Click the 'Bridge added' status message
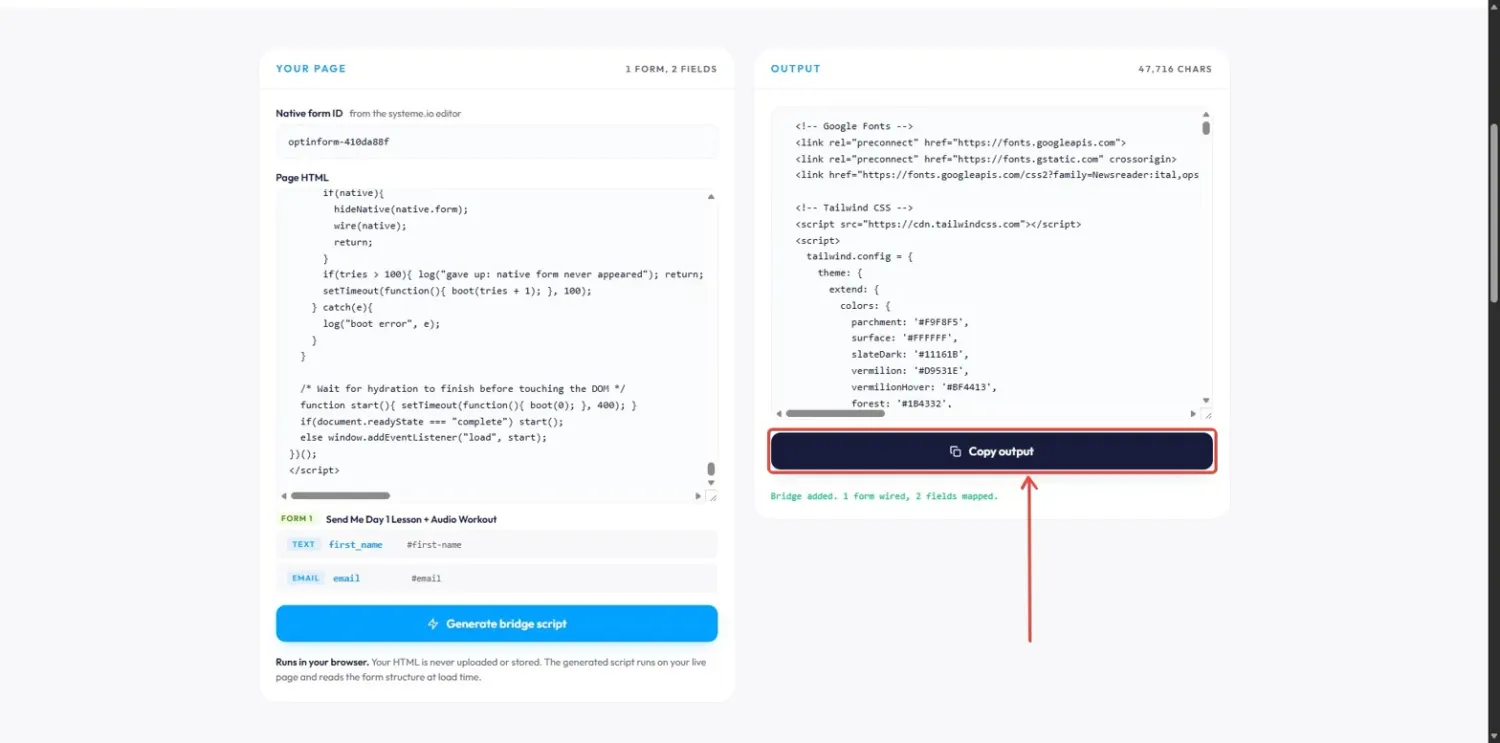The height and width of the screenshot is (743, 1500). 884,496
